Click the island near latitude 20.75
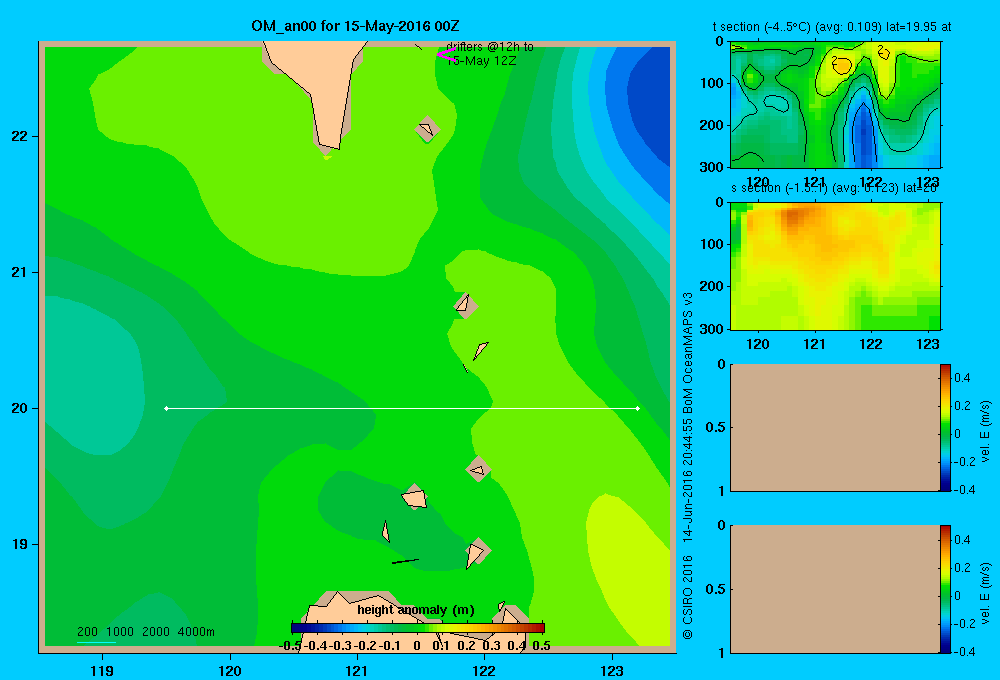 tap(465, 305)
